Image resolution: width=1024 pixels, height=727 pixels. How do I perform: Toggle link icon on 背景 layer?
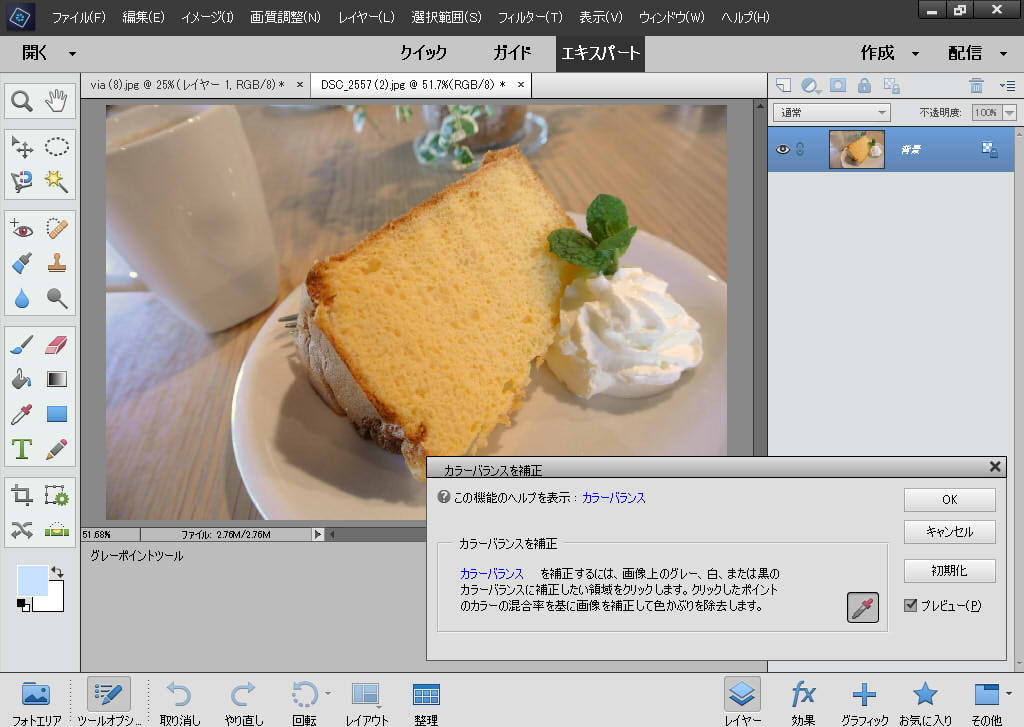(x=800, y=150)
